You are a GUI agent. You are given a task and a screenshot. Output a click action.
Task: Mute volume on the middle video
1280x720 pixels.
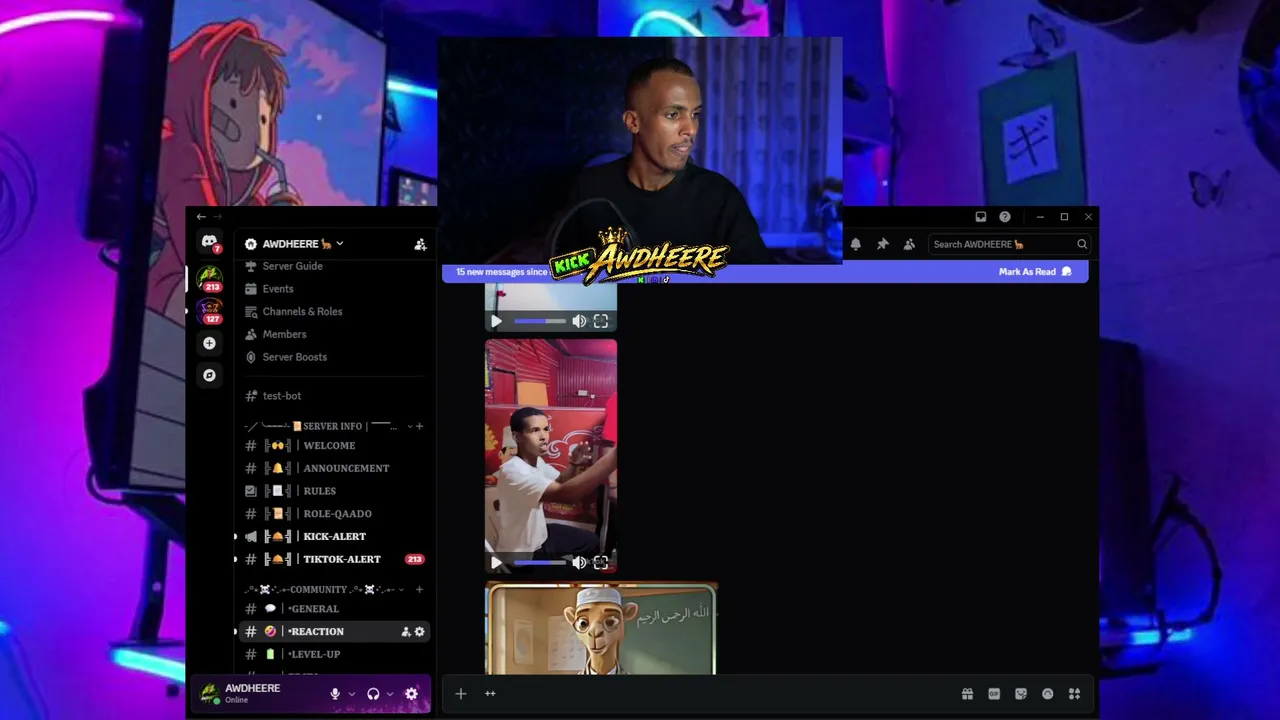[579, 562]
